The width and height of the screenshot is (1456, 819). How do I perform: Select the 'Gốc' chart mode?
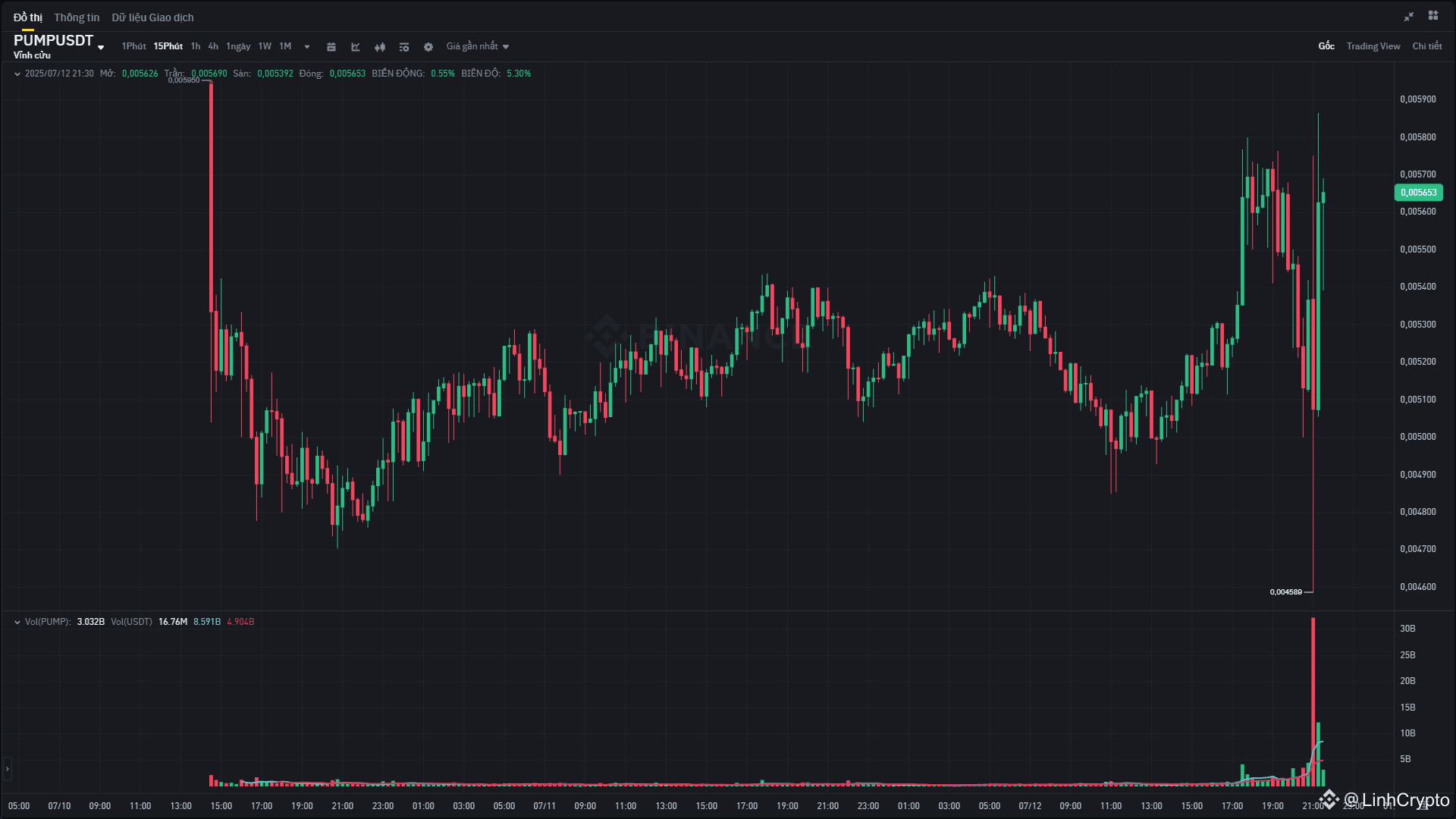coord(1326,46)
